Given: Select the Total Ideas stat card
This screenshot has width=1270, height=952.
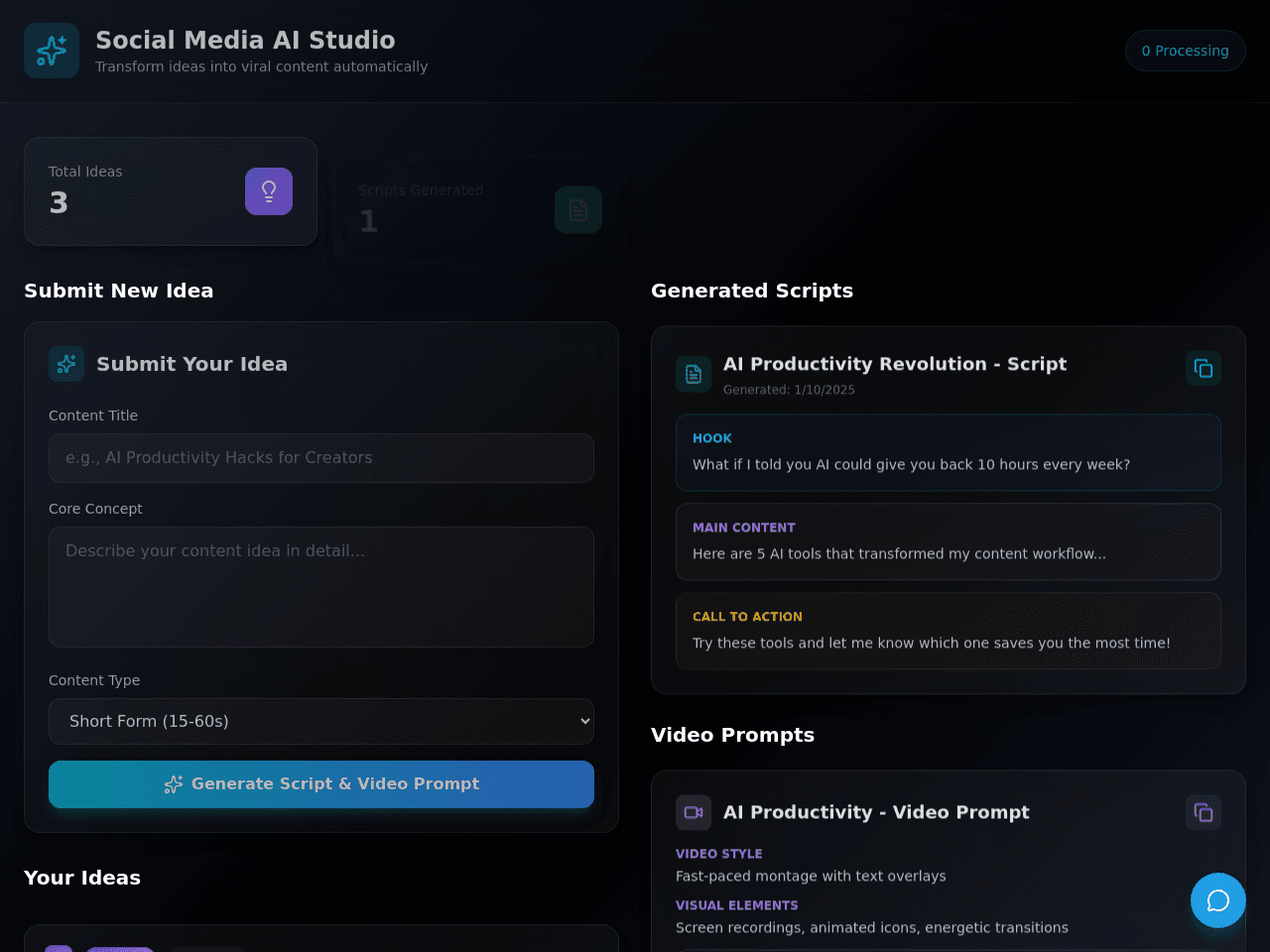Looking at the screenshot, I should tap(171, 191).
